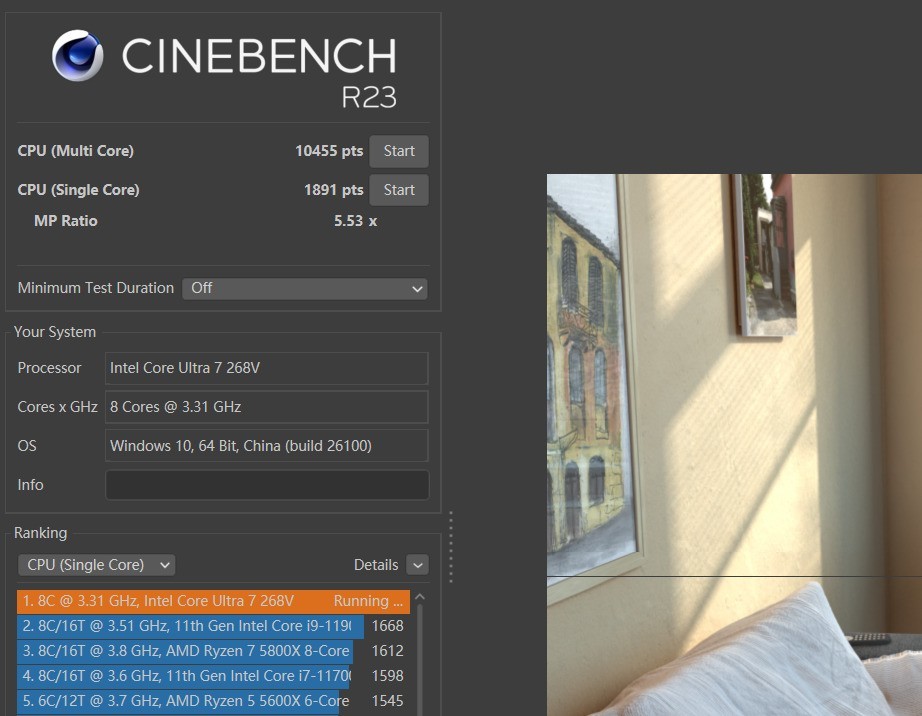Viewport: 922px width, 716px height.
Task: Click the ranking list scroll up arrow
Action: pyautogui.click(x=420, y=597)
